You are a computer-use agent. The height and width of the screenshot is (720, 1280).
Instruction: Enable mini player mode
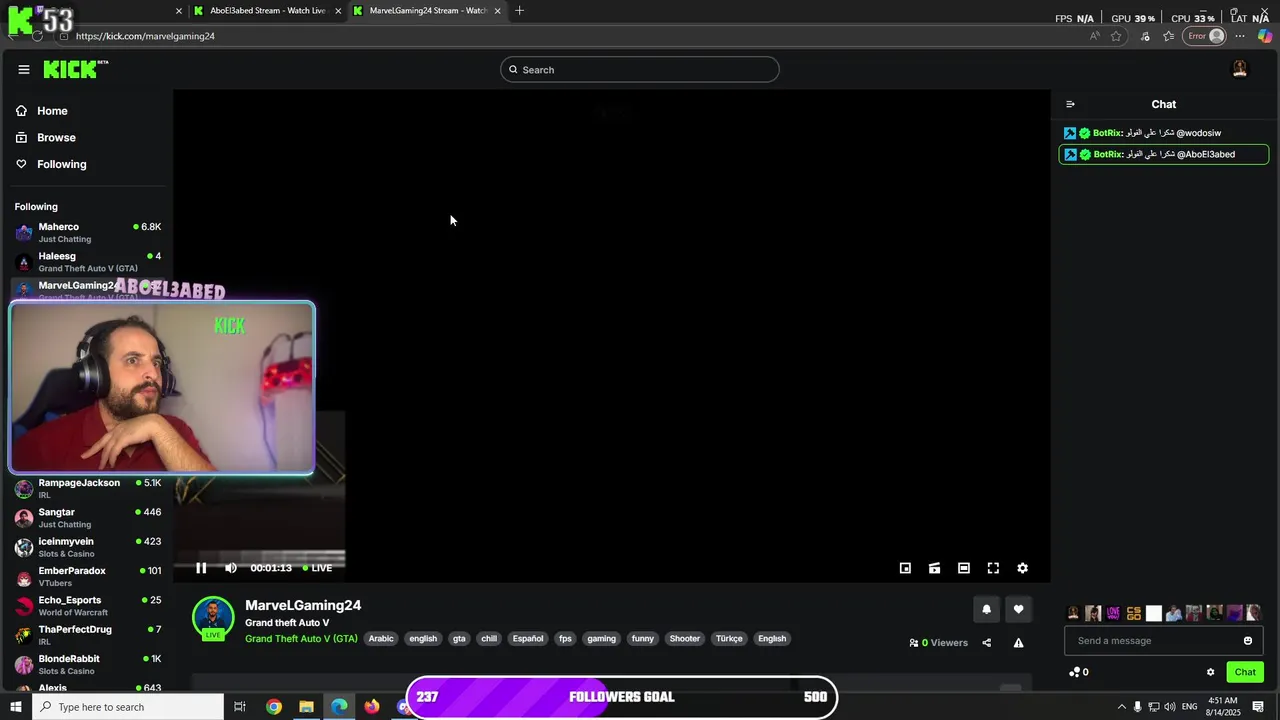pos(905,568)
